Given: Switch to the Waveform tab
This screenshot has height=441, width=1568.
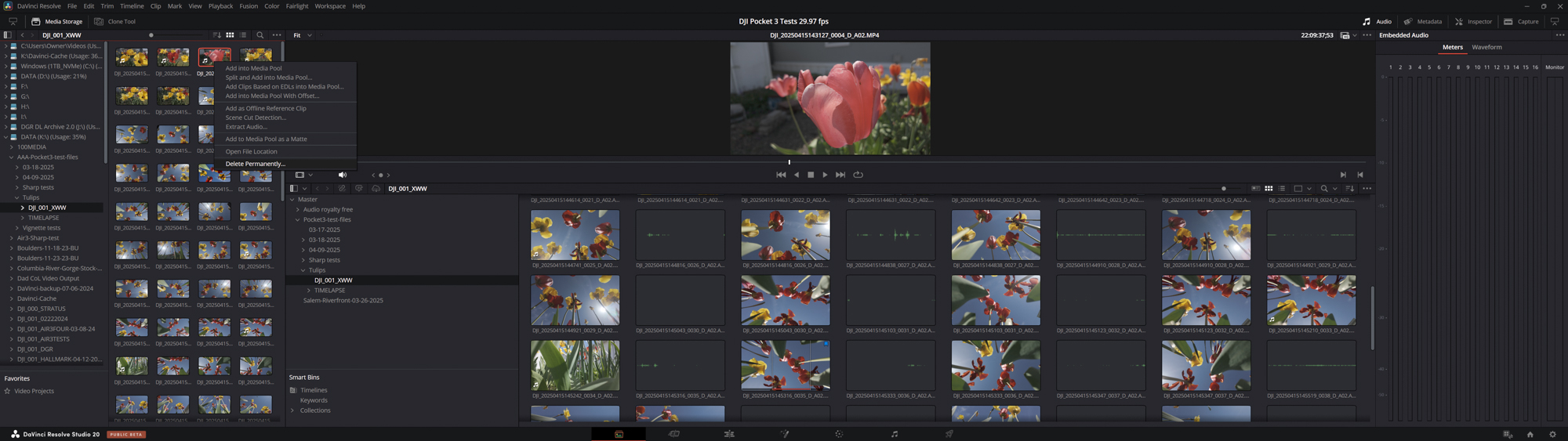Looking at the screenshot, I should (x=1486, y=47).
